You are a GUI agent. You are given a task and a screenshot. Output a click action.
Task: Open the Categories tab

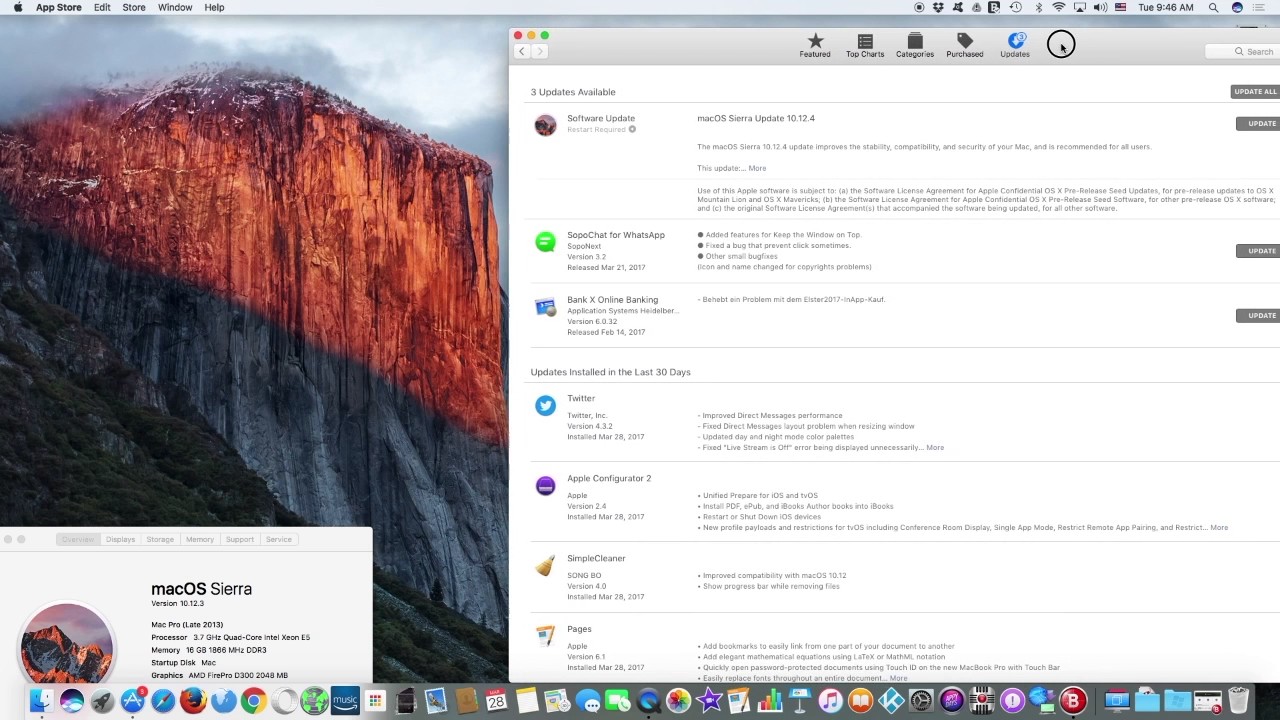click(x=915, y=45)
